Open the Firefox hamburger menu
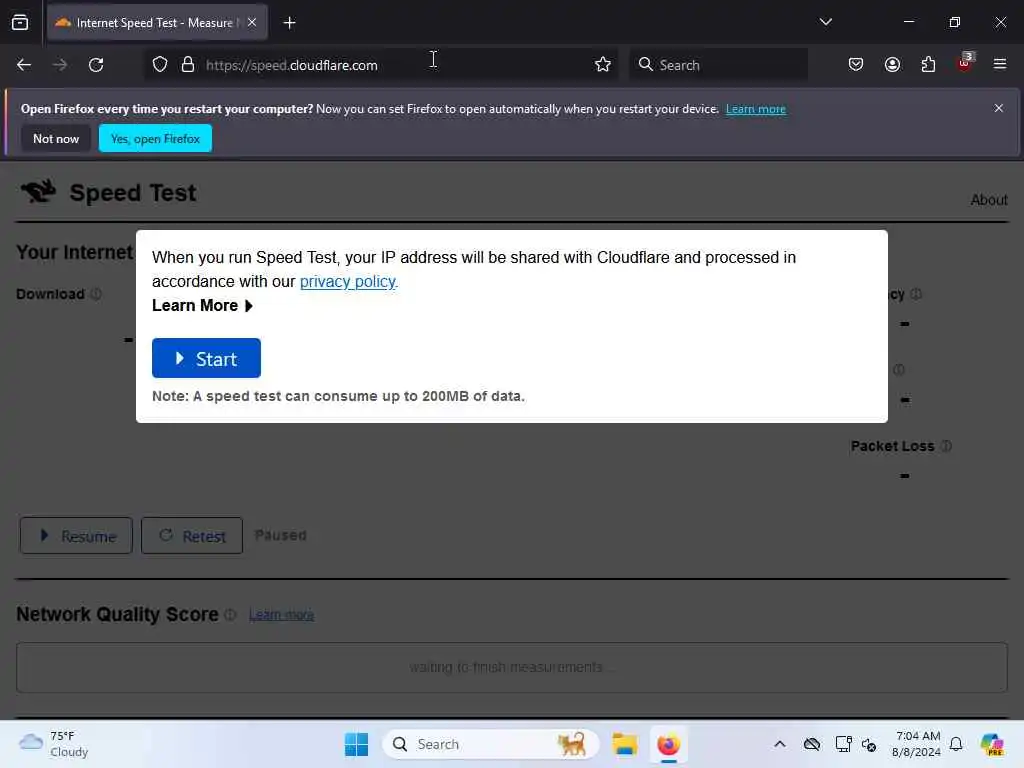This screenshot has height=768, width=1024. click(x=1000, y=64)
